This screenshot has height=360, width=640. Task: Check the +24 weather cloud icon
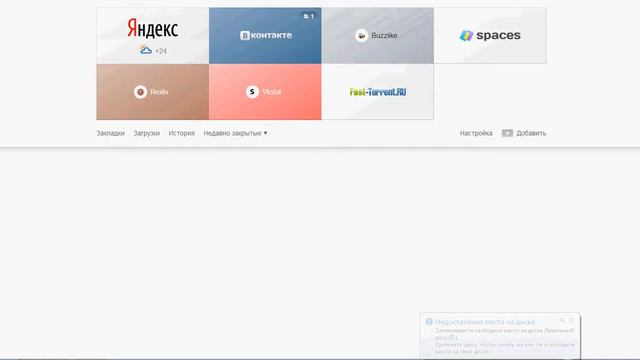coord(146,51)
